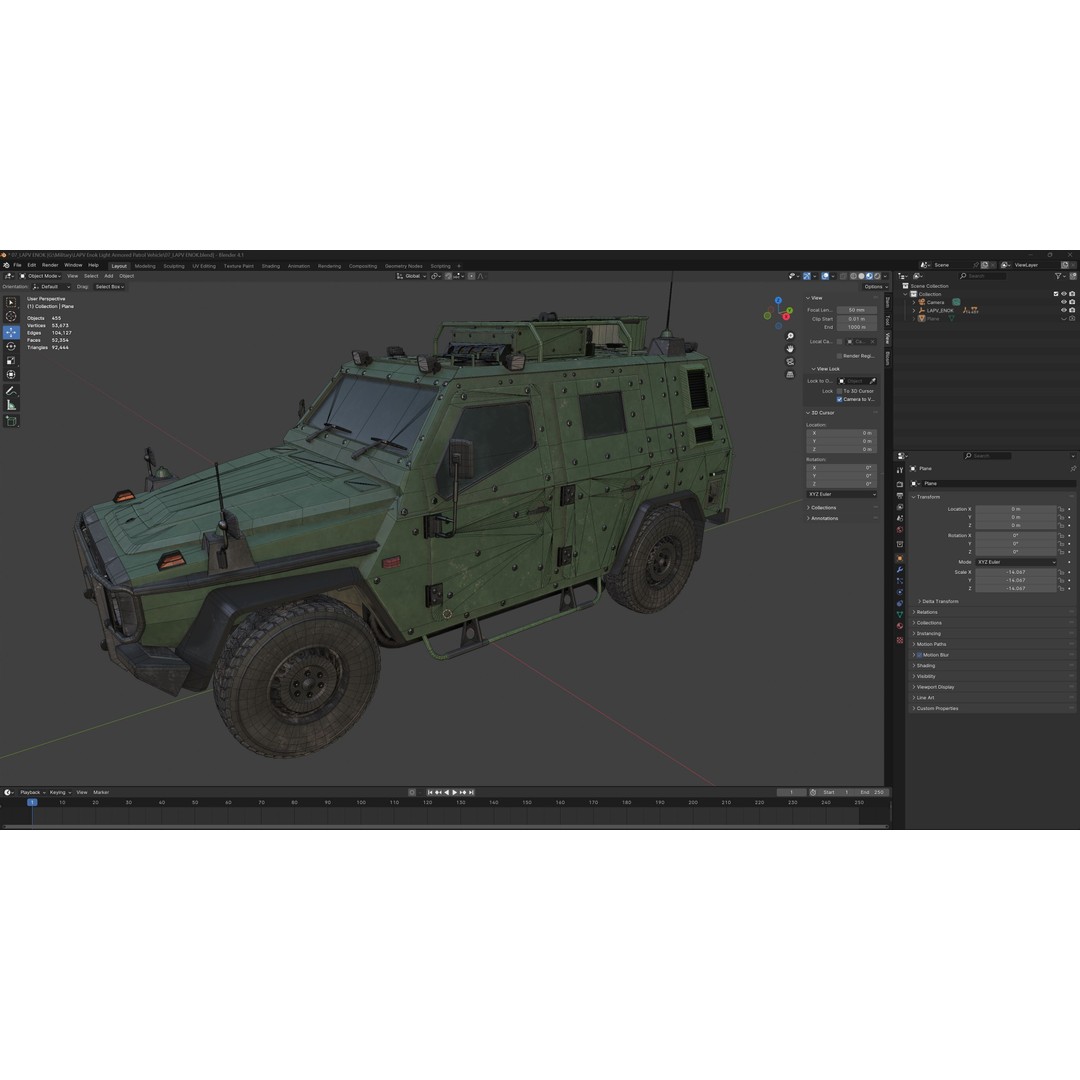Screen dimensions: 1080x1080
Task: Switch to the Shading workspace tab
Action: pos(270,265)
